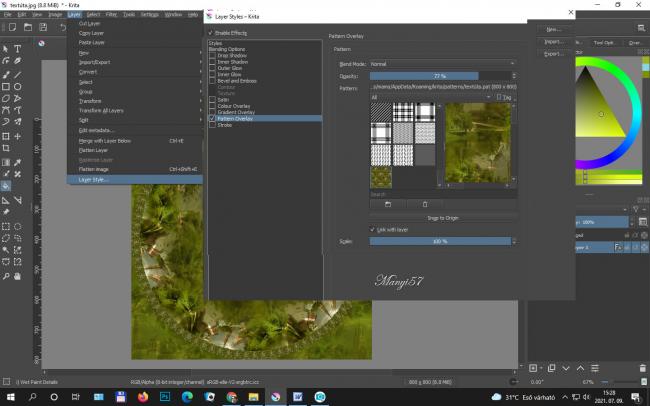650x406 pixels.
Task: Select the Fill bucket tool
Action: [x=6, y=186]
